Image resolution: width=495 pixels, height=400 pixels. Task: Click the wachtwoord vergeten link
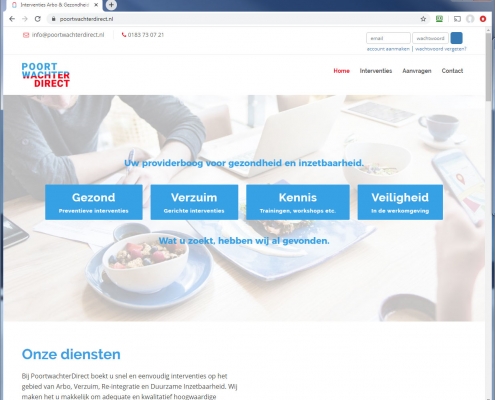coord(441,49)
